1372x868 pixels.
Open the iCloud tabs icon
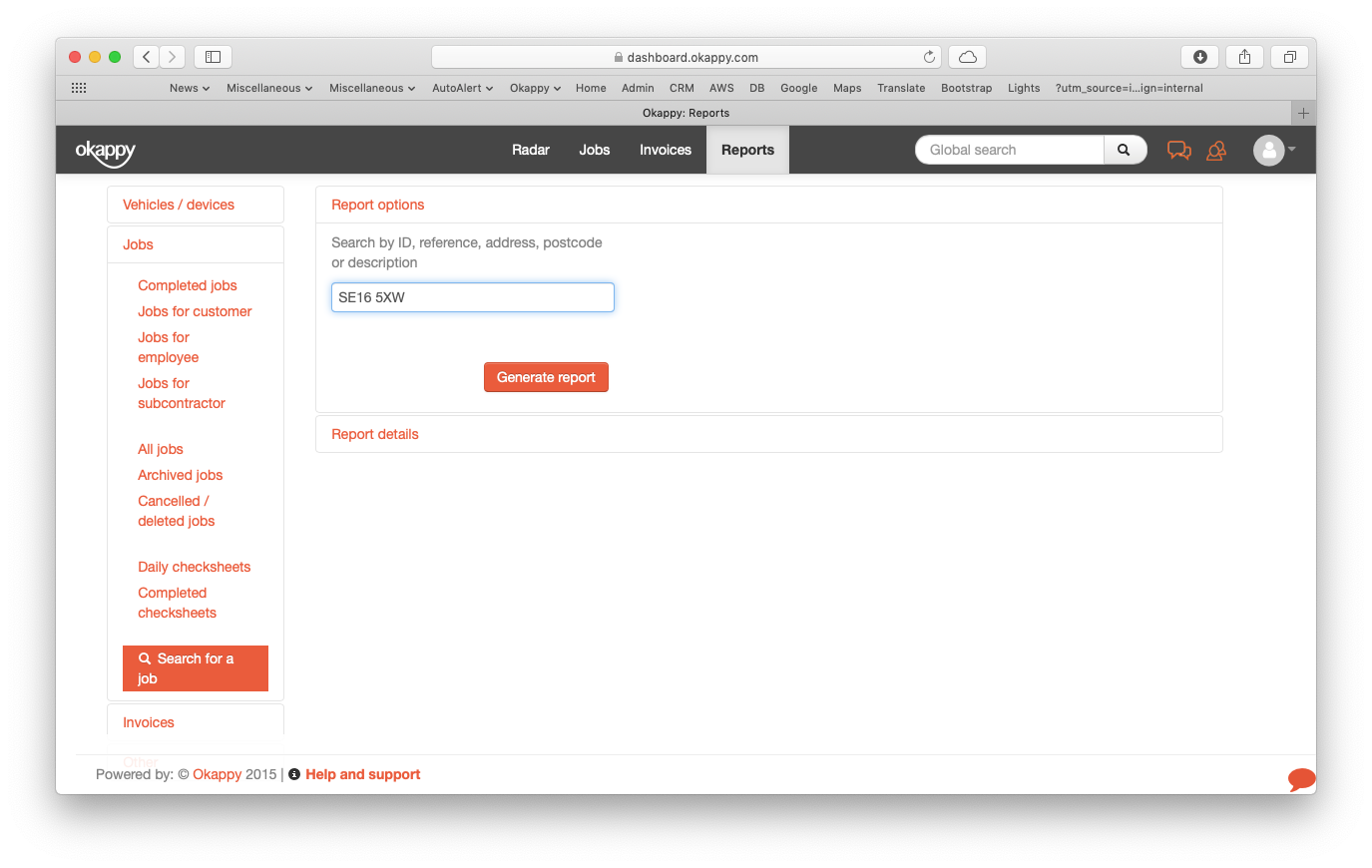[967, 57]
